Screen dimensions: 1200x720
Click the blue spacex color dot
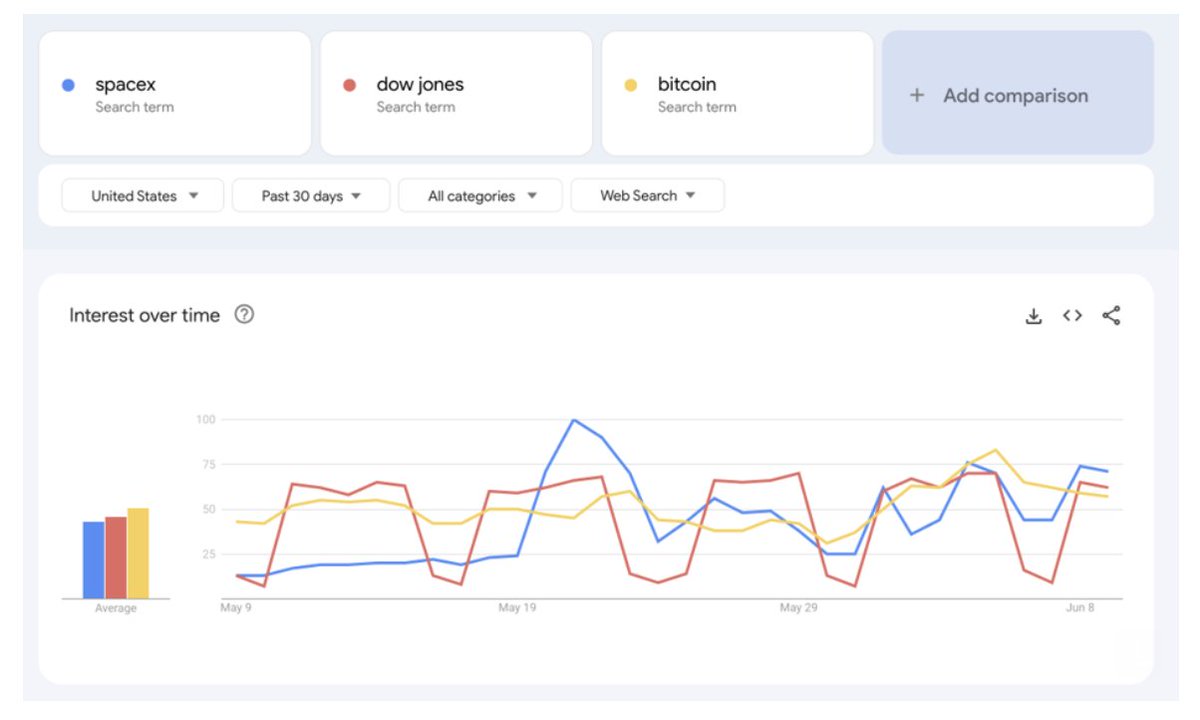(x=68, y=85)
